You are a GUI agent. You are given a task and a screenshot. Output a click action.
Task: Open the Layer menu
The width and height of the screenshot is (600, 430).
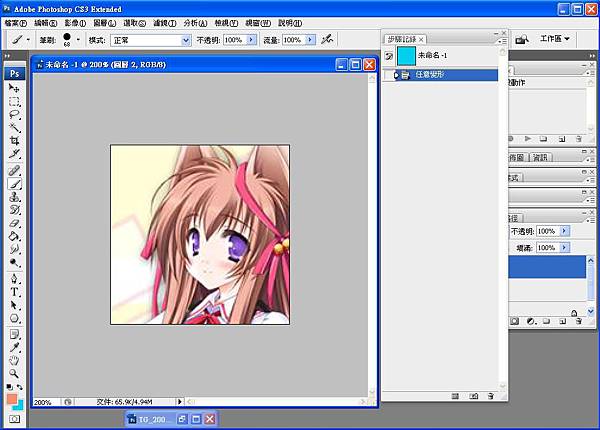tap(105, 23)
